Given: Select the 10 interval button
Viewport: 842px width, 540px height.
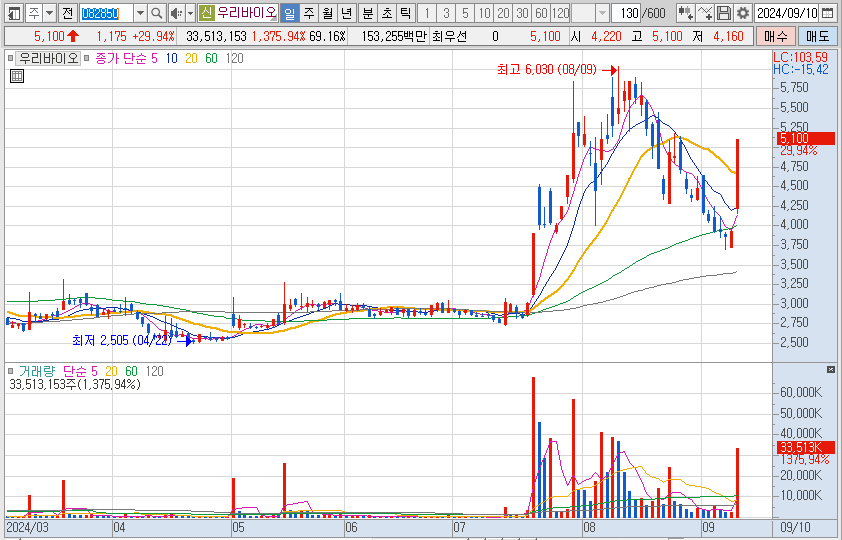Looking at the screenshot, I should [x=484, y=13].
